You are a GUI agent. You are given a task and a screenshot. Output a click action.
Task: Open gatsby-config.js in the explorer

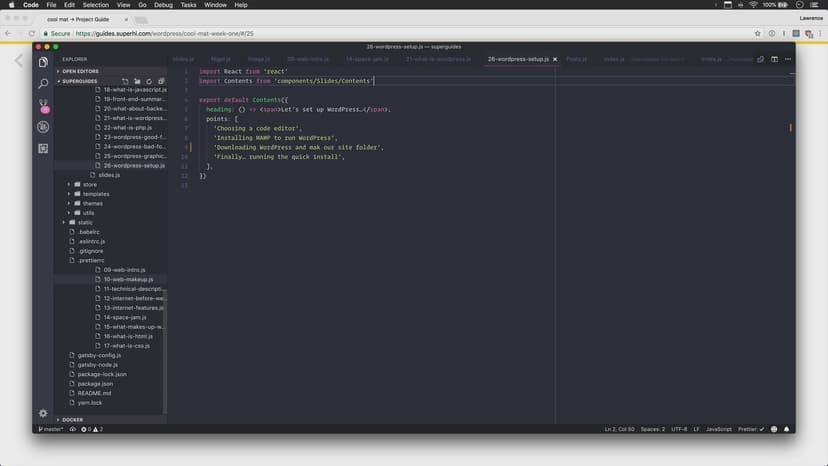click(99, 355)
